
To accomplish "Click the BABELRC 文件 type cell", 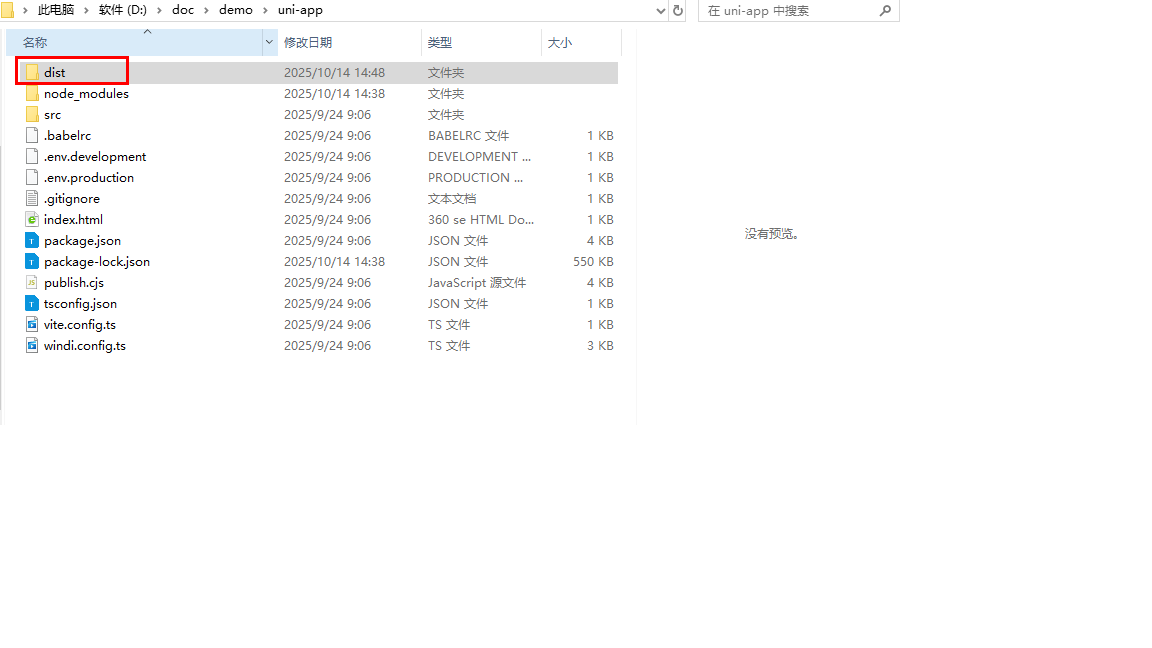I will pyautogui.click(x=468, y=135).
